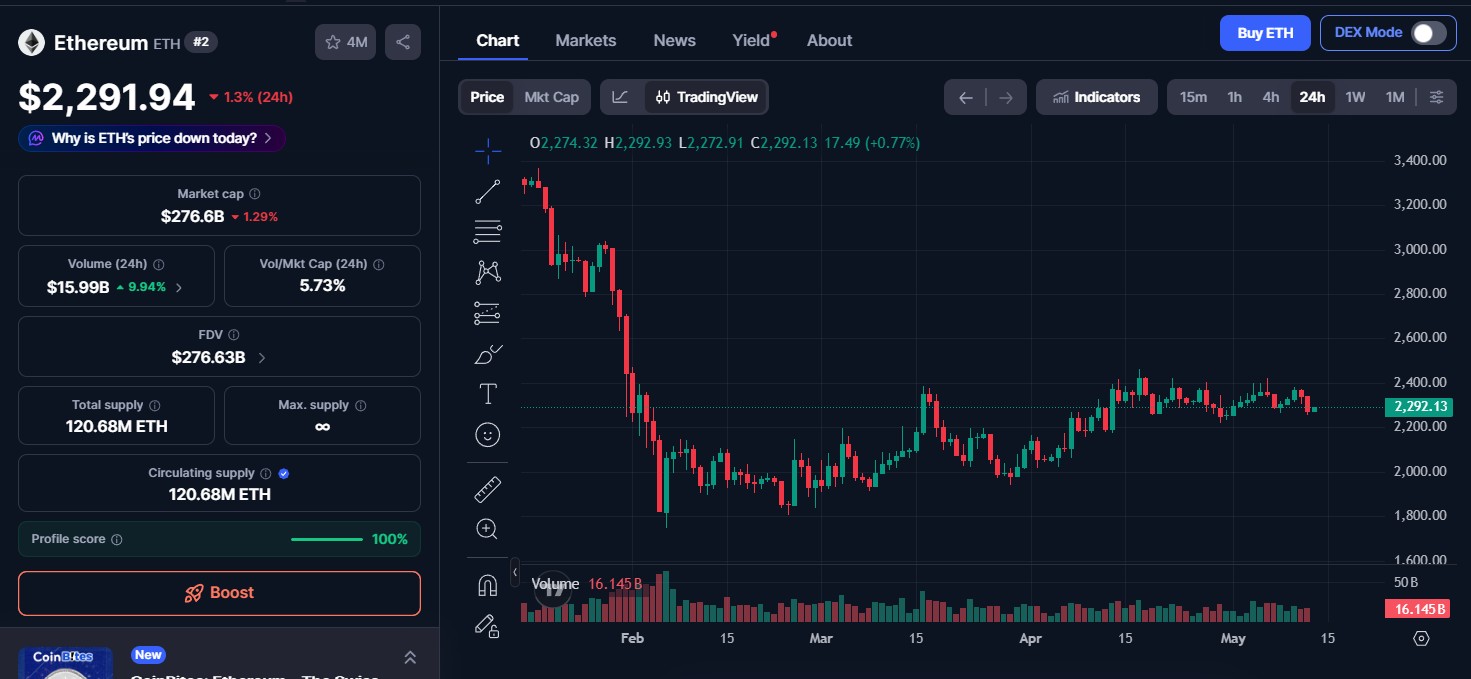Expand the CoinBites panel chevrons
1471x679 pixels.
410,657
